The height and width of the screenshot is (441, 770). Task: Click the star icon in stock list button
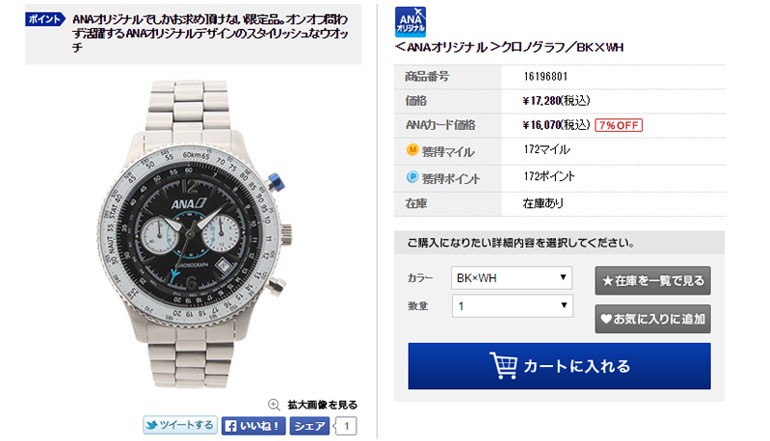(x=607, y=281)
